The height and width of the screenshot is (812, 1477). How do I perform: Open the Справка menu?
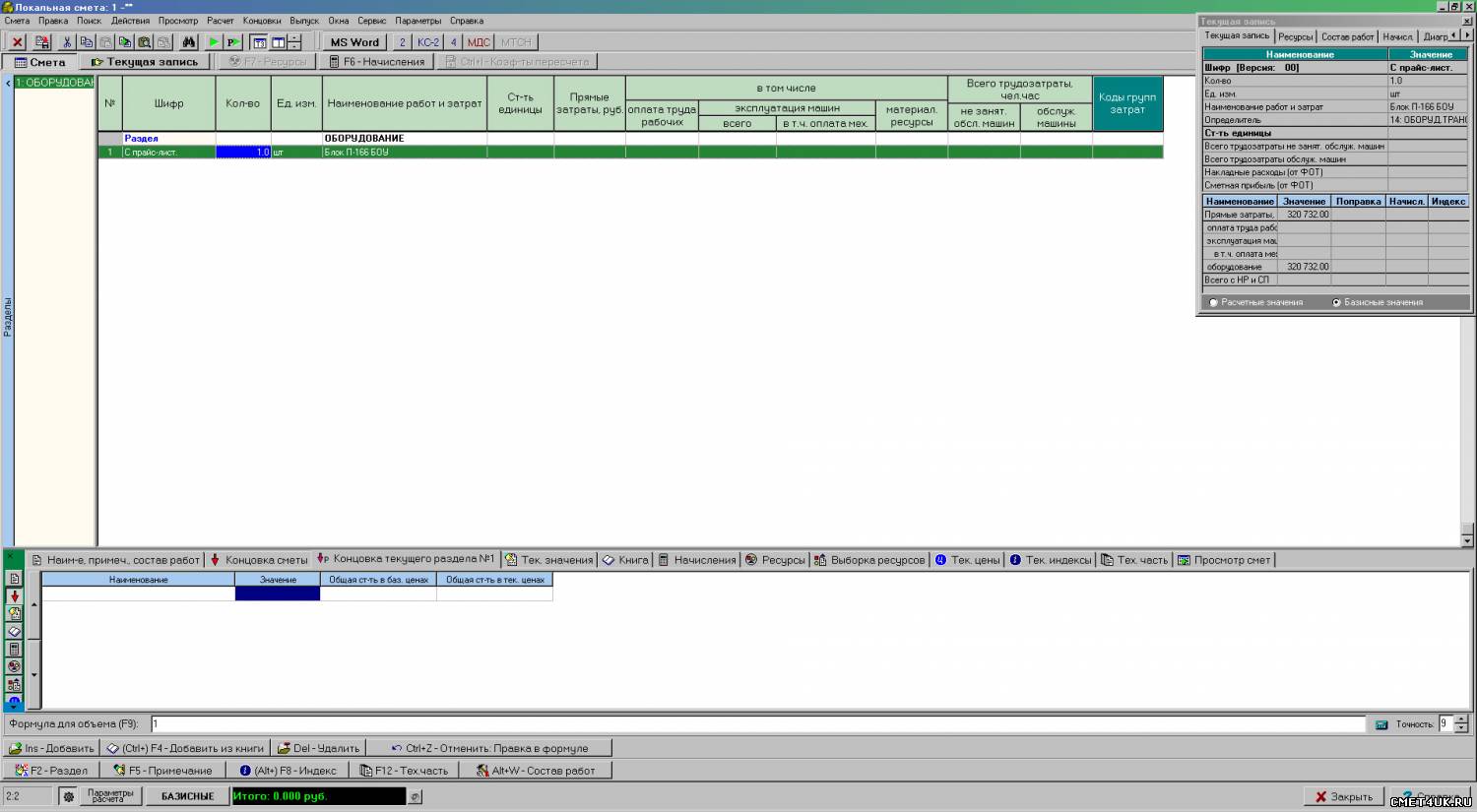[467, 21]
